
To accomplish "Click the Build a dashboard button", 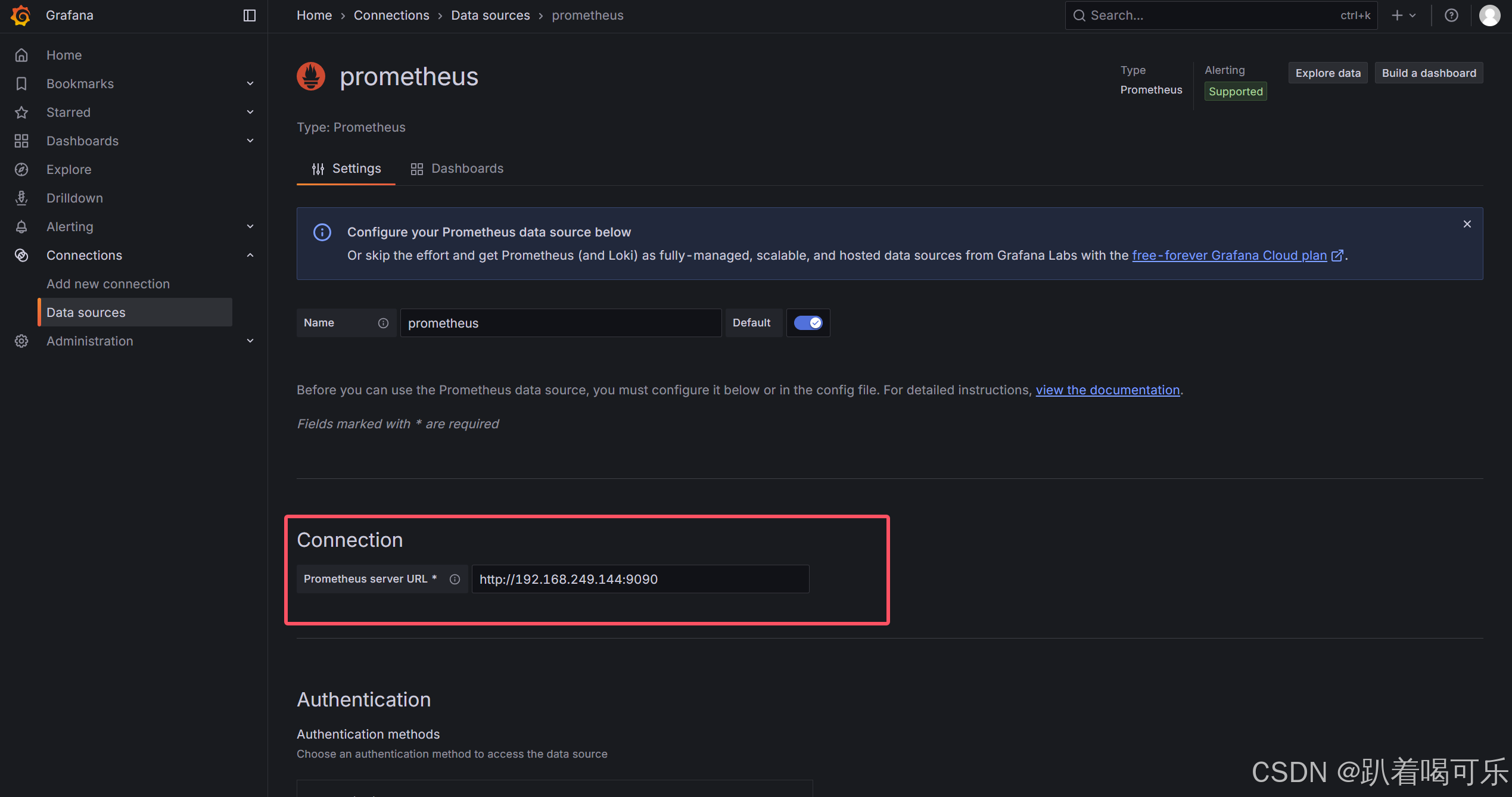I will (1429, 73).
